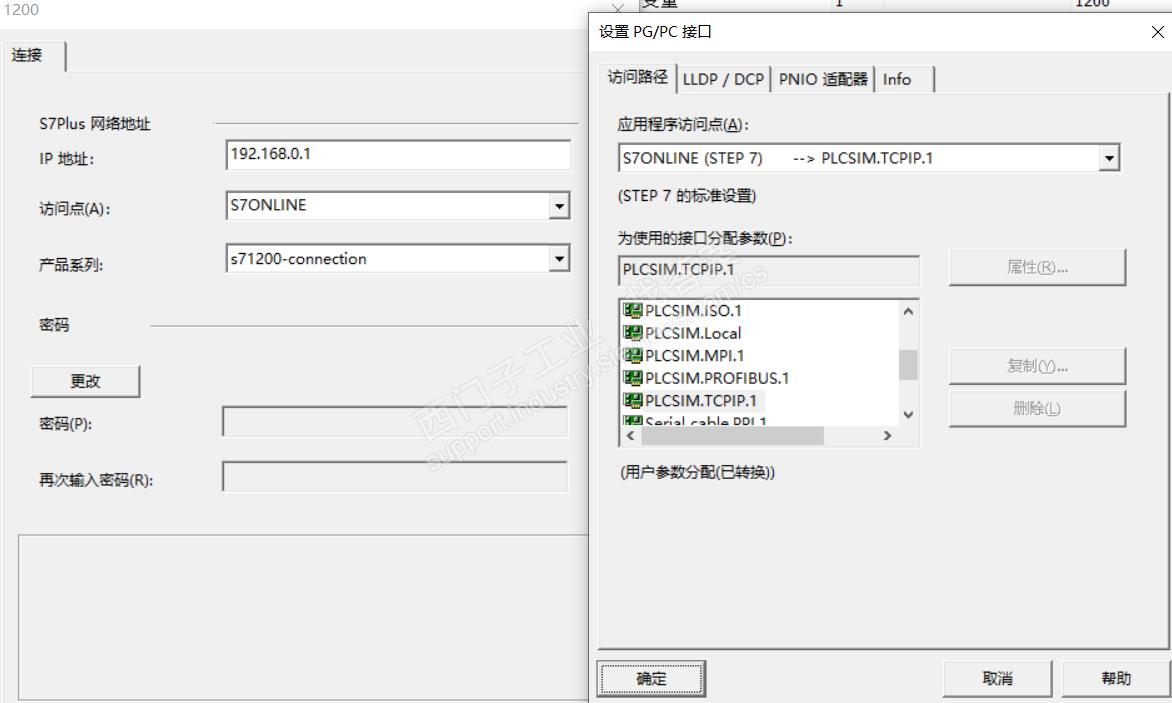Screen dimensions: 1172x703
Task: Click the interface list vertical scrollbar thumb
Action: (908, 365)
